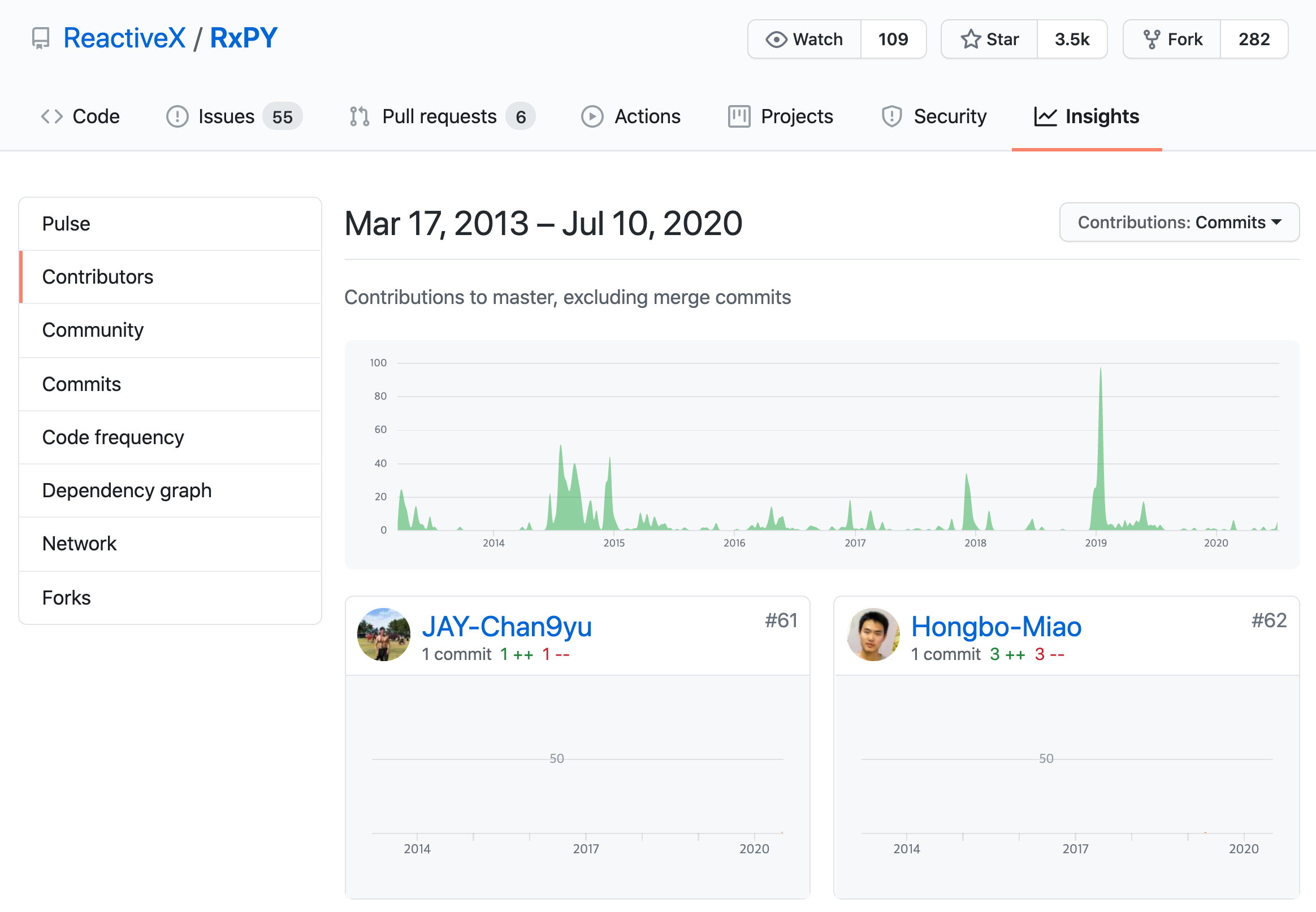Click the "Contributions to master" description text
1316x912 pixels.
click(568, 298)
